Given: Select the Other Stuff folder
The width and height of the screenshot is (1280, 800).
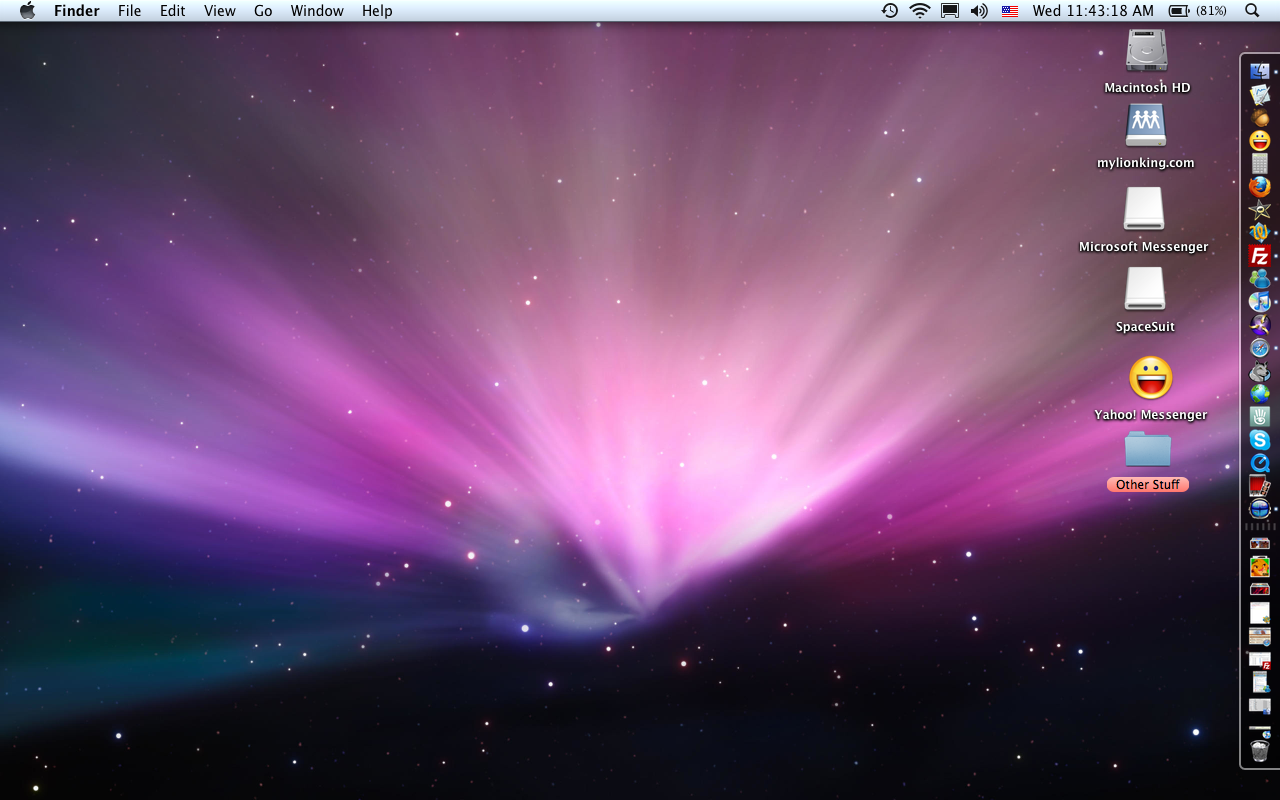Looking at the screenshot, I should pyautogui.click(x=1147, y=450).
